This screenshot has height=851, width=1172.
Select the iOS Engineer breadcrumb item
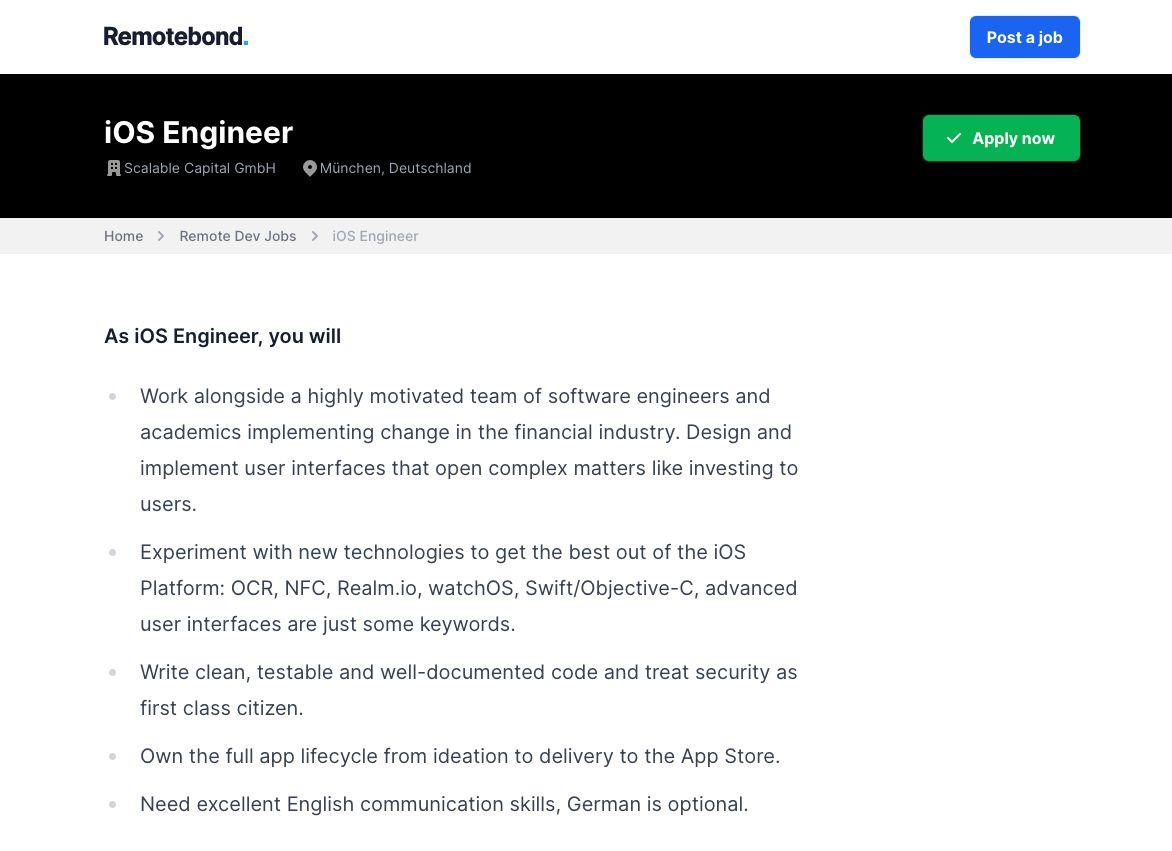coord(375,236)
